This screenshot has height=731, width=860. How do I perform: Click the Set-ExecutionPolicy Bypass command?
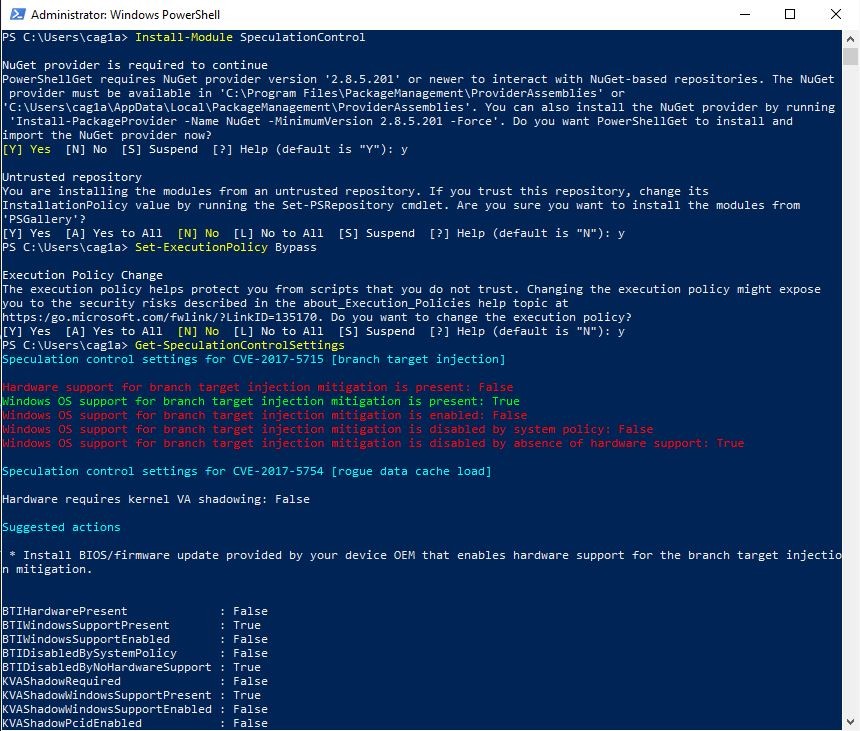click(225, 247)
